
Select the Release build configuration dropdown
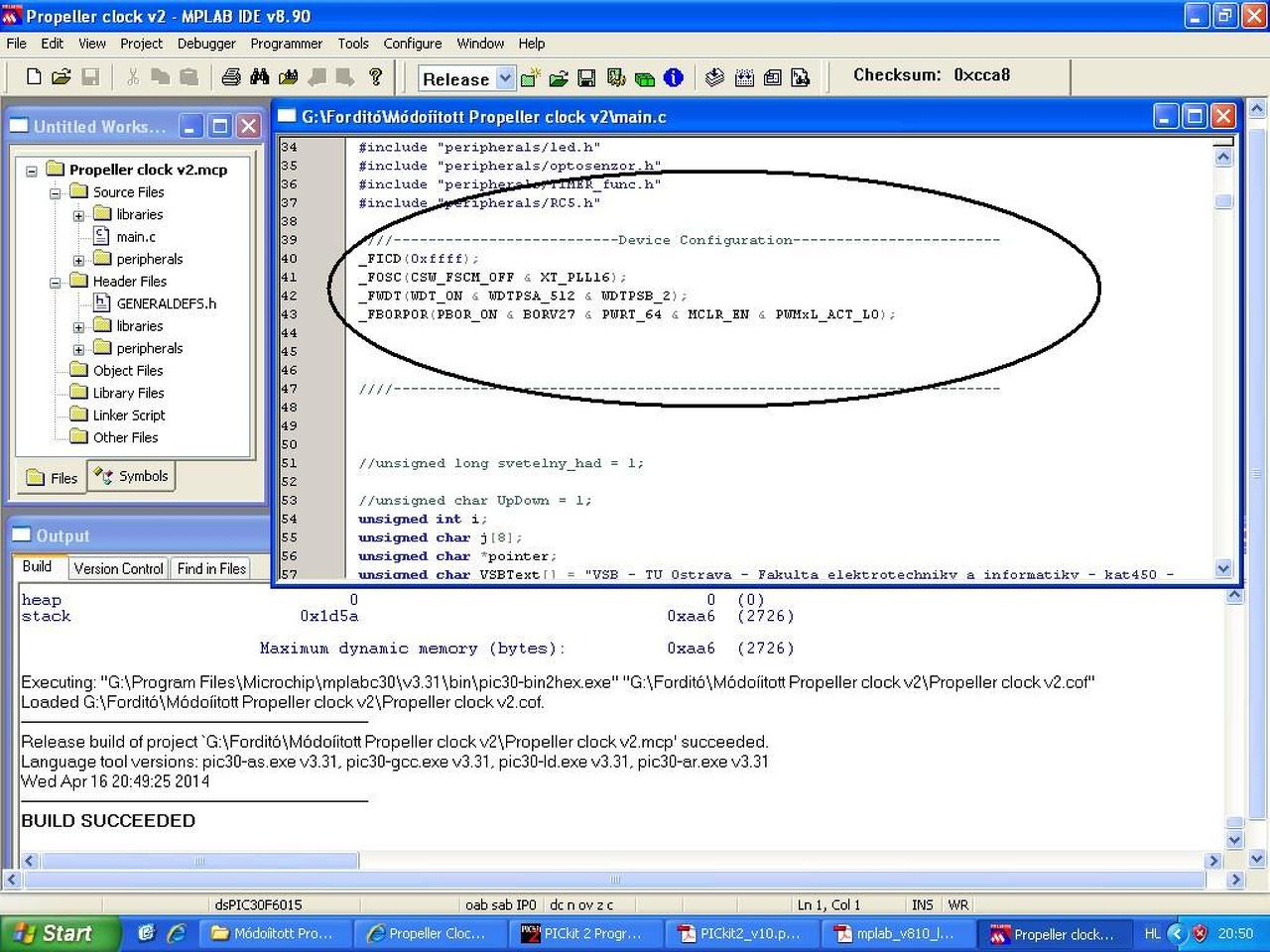466,78
